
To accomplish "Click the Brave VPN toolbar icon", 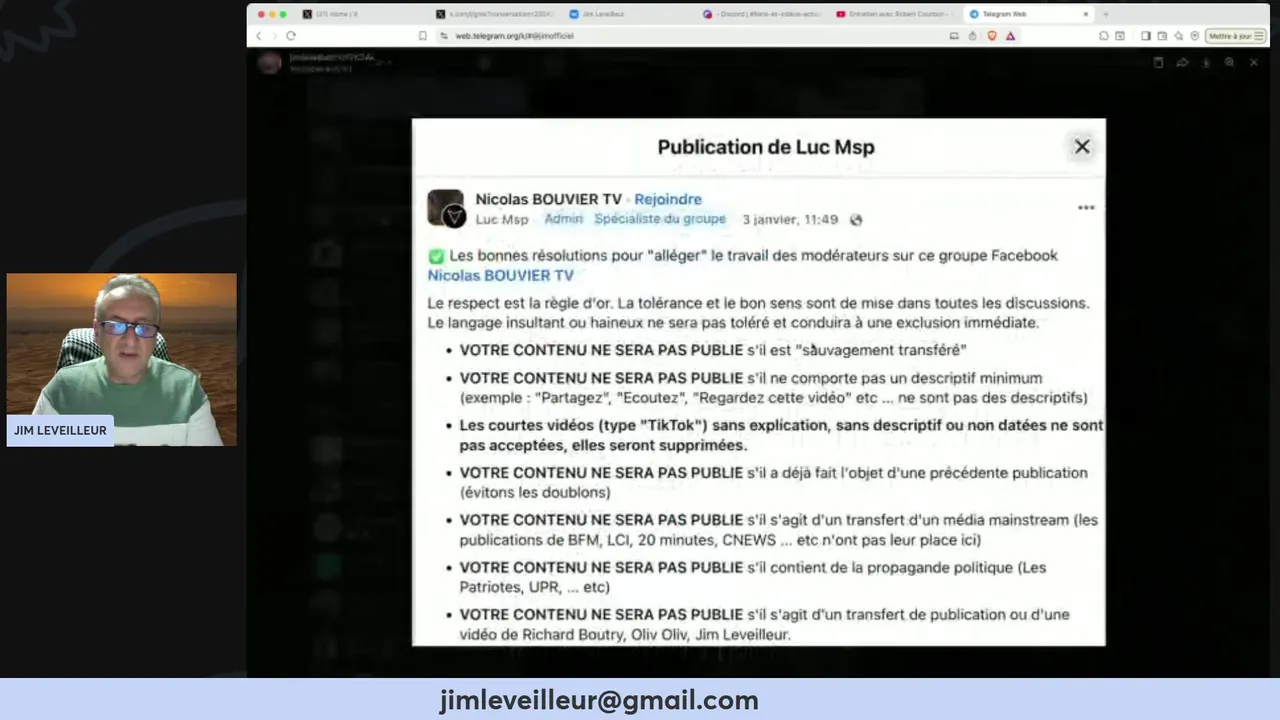I will pyautogui.click(x=1194, y=36).
